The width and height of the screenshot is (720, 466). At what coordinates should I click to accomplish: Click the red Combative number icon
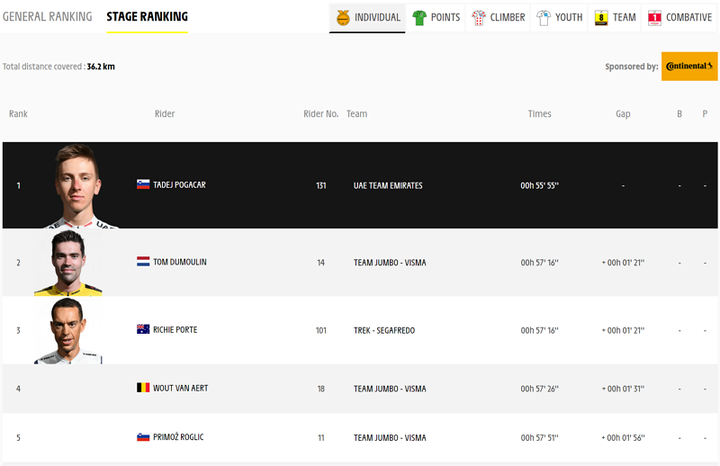pos(654,18)
